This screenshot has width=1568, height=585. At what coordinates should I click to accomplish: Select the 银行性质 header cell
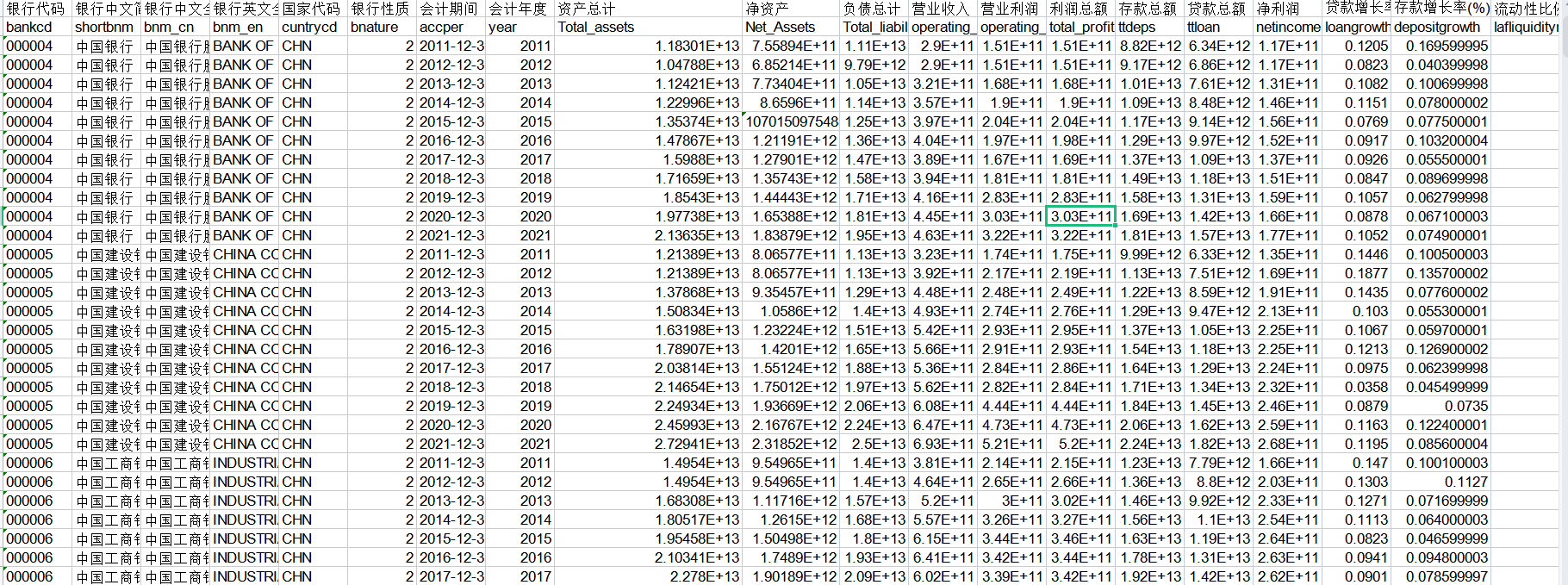[383, 9]
